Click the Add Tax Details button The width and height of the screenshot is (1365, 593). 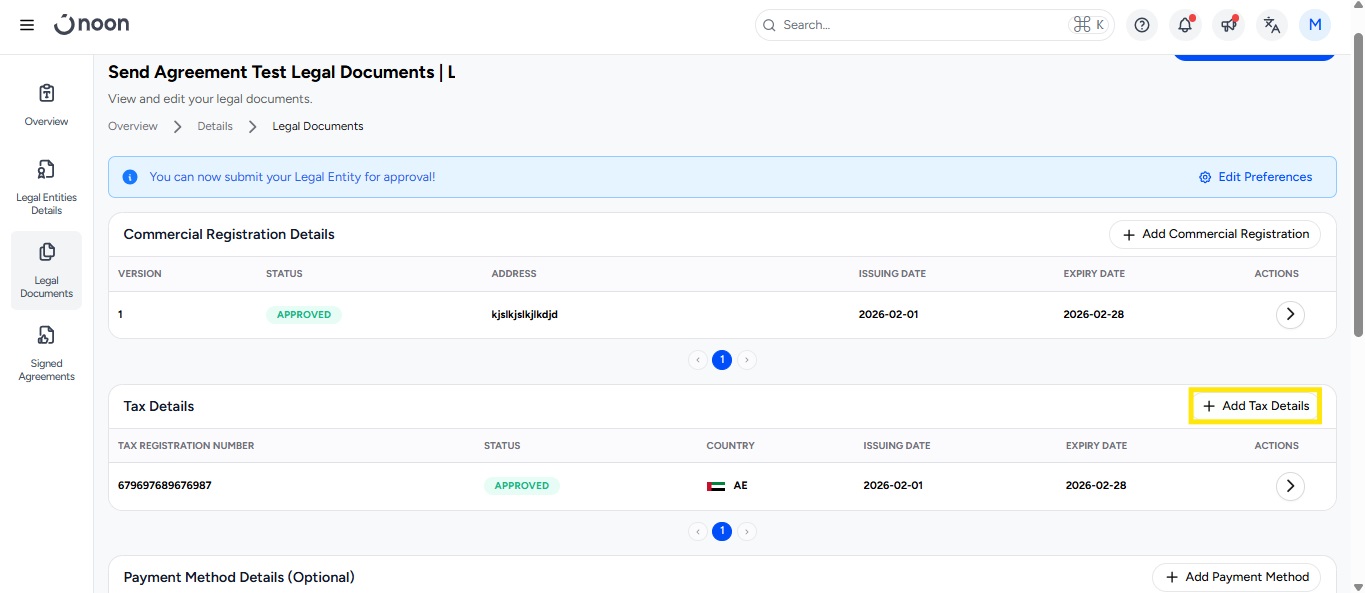click(1255, 406)
